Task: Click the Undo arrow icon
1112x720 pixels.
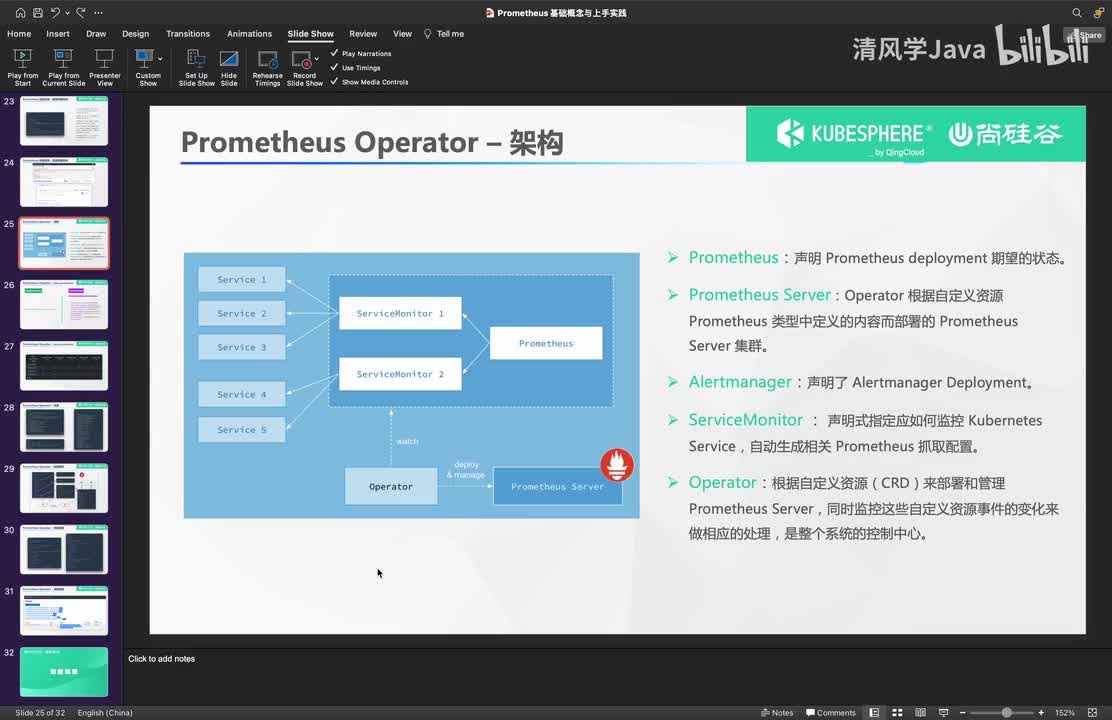Action: (55, 13)
